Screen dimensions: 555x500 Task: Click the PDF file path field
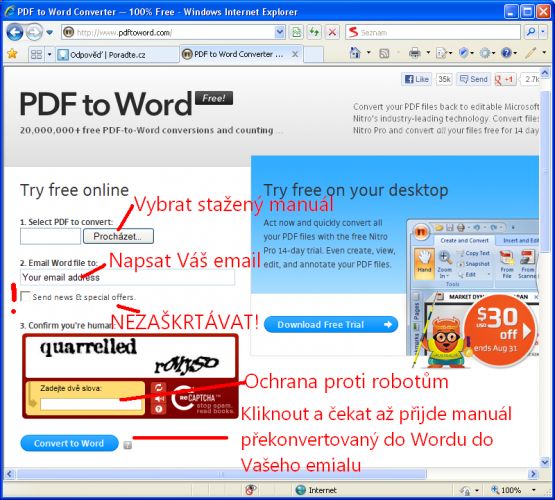50,236
